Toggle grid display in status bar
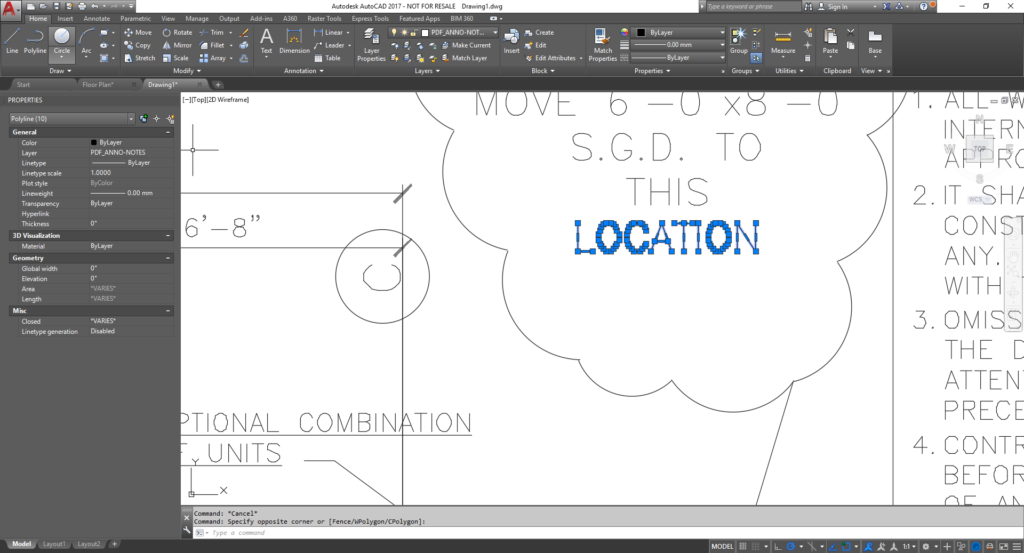This screenshot has height=553, width=1024. click(743, 546)
